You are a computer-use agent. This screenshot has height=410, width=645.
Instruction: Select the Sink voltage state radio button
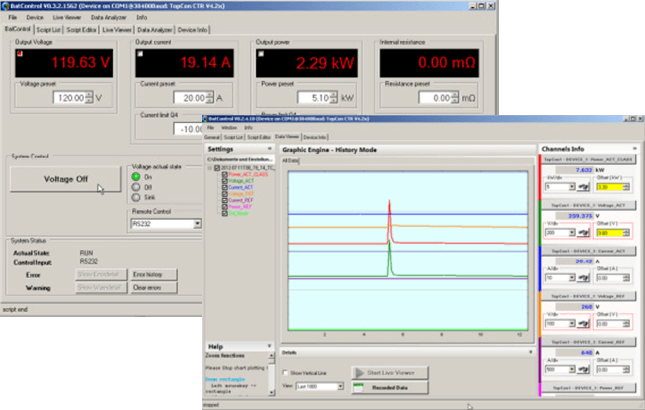136,198
